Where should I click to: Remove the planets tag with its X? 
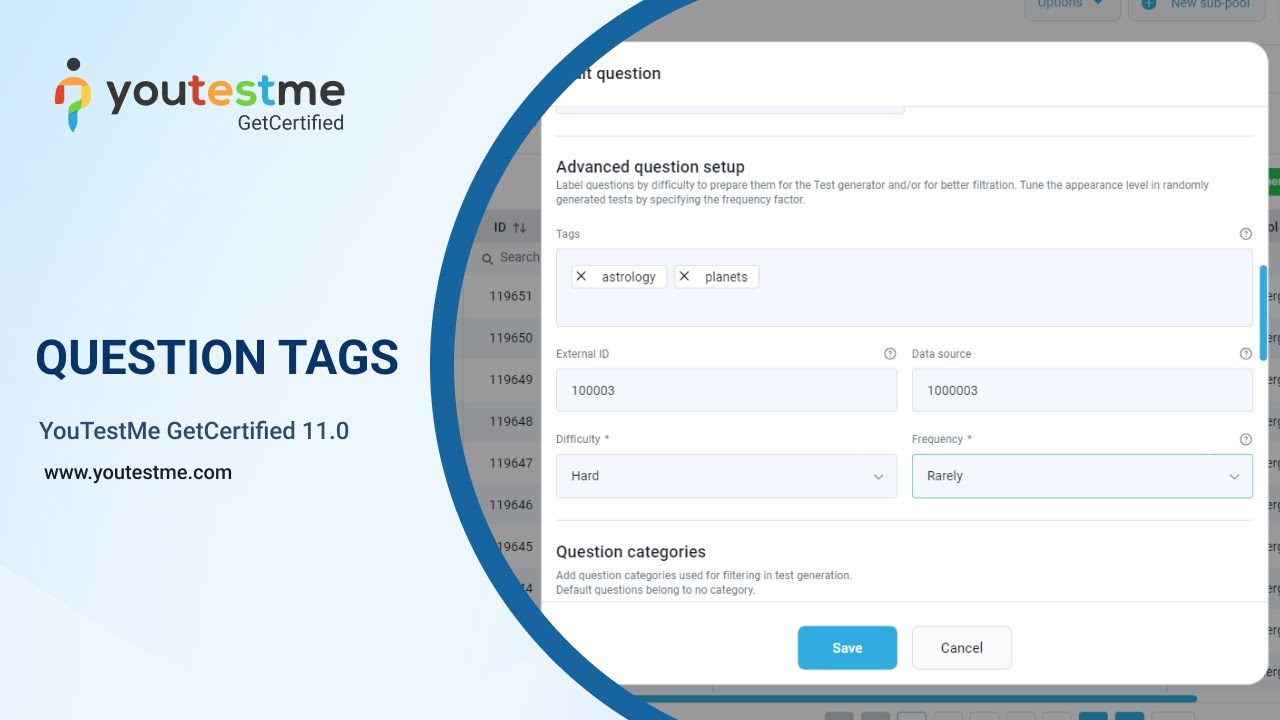684,277
